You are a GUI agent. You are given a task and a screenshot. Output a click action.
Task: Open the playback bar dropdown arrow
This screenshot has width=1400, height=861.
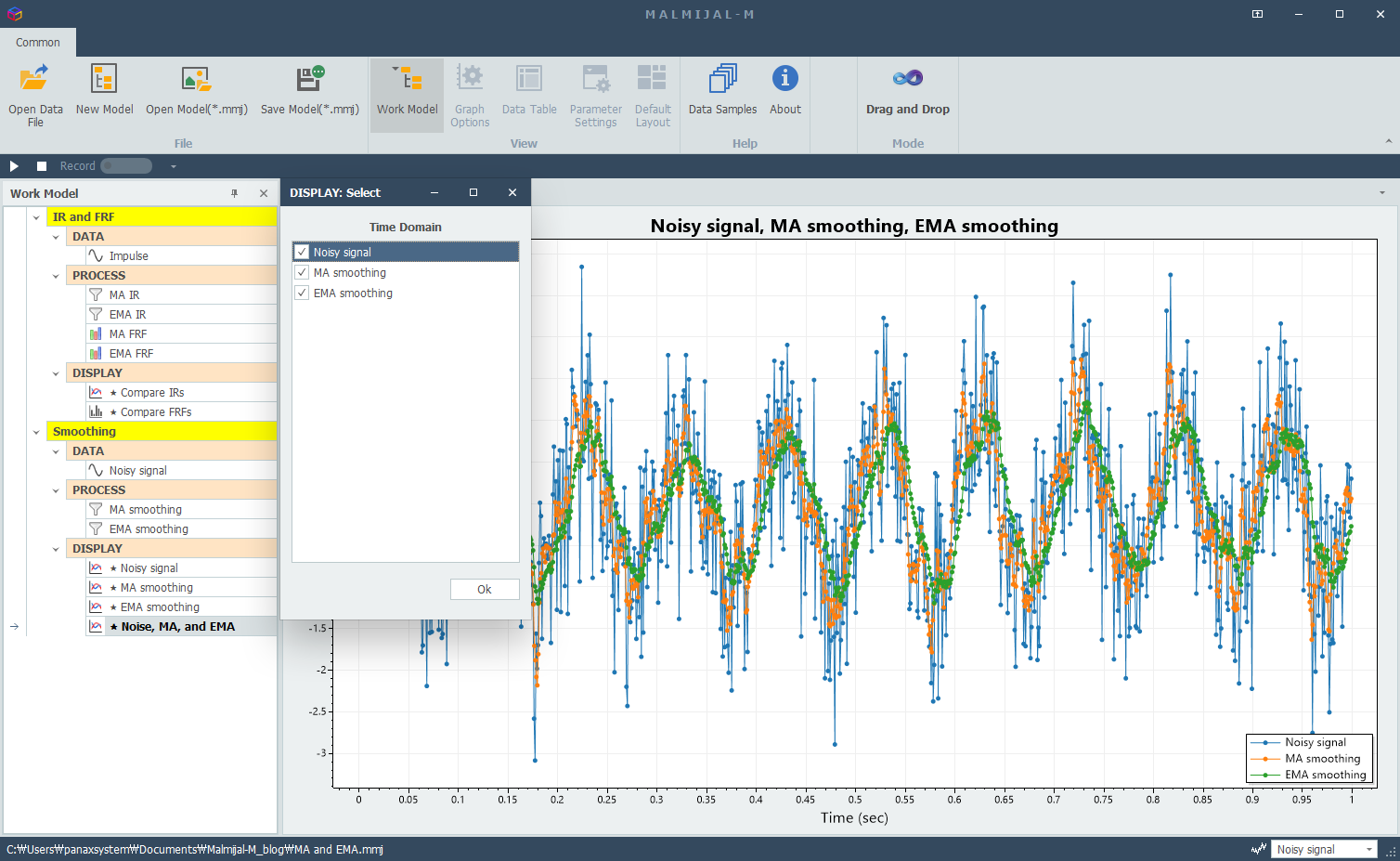pyautogui.click(x=173, y=166)
